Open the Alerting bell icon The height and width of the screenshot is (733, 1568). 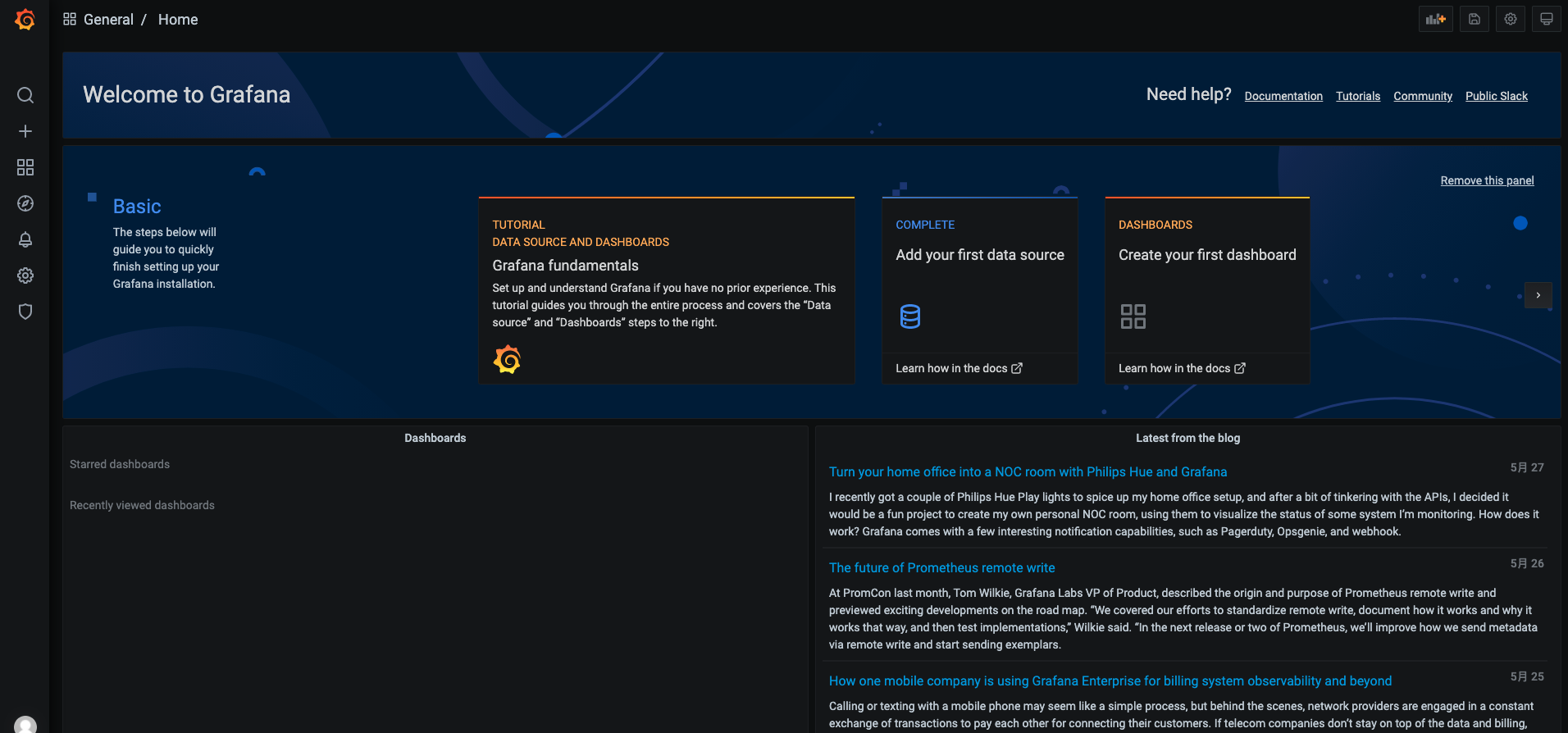pyautogui.click(x=25, y=239)
